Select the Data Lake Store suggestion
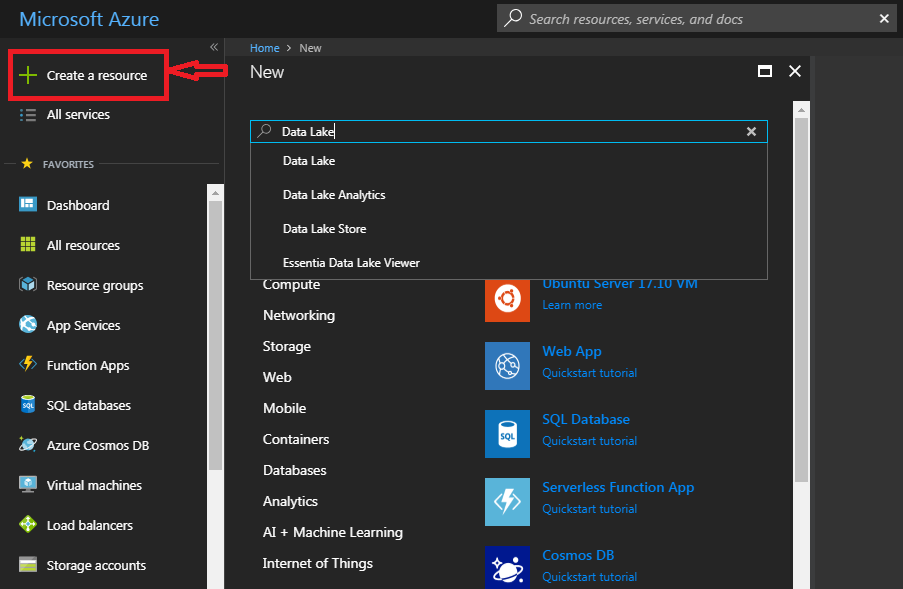 coord(509,229)
